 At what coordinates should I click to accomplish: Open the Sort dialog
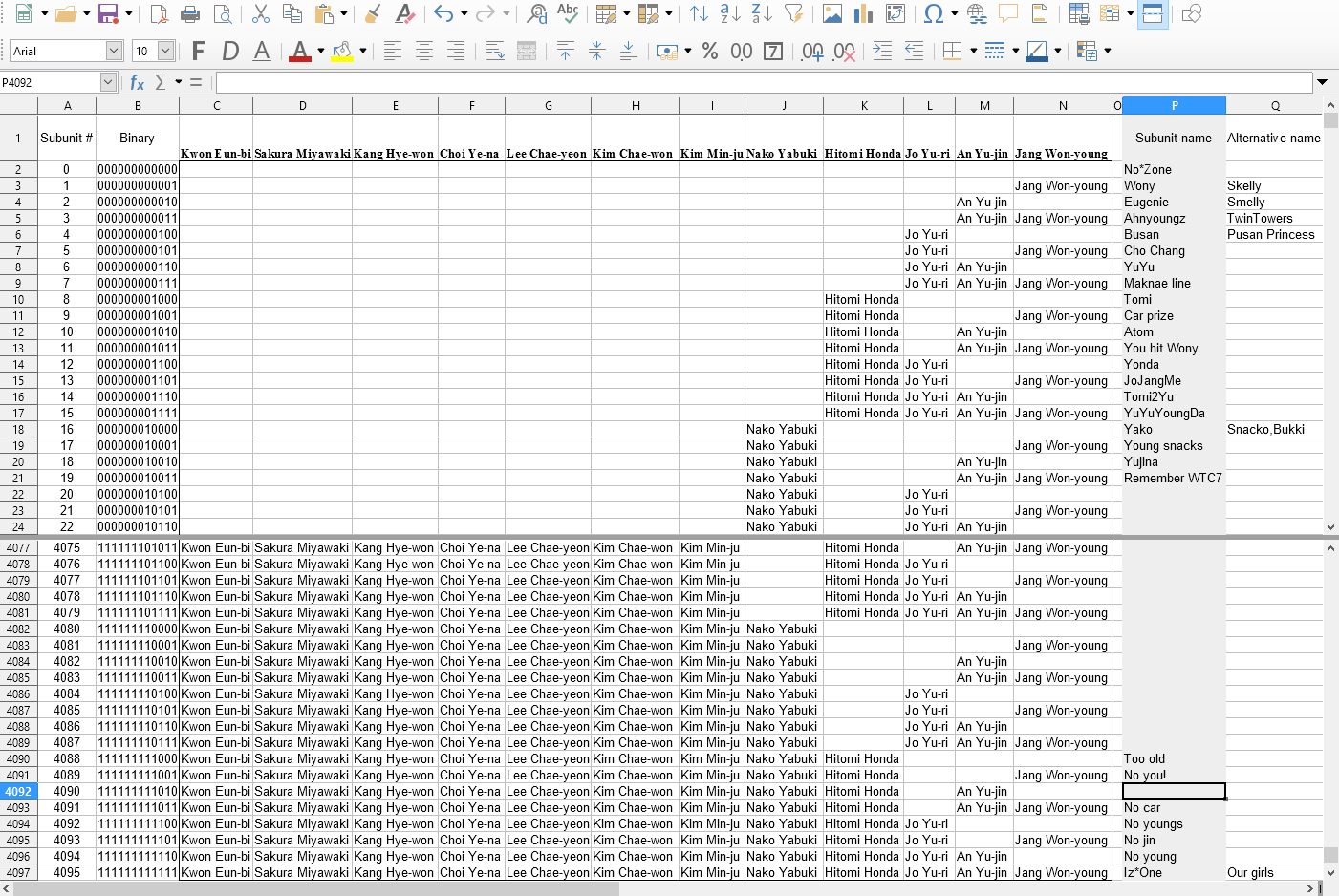pos(700,13)
